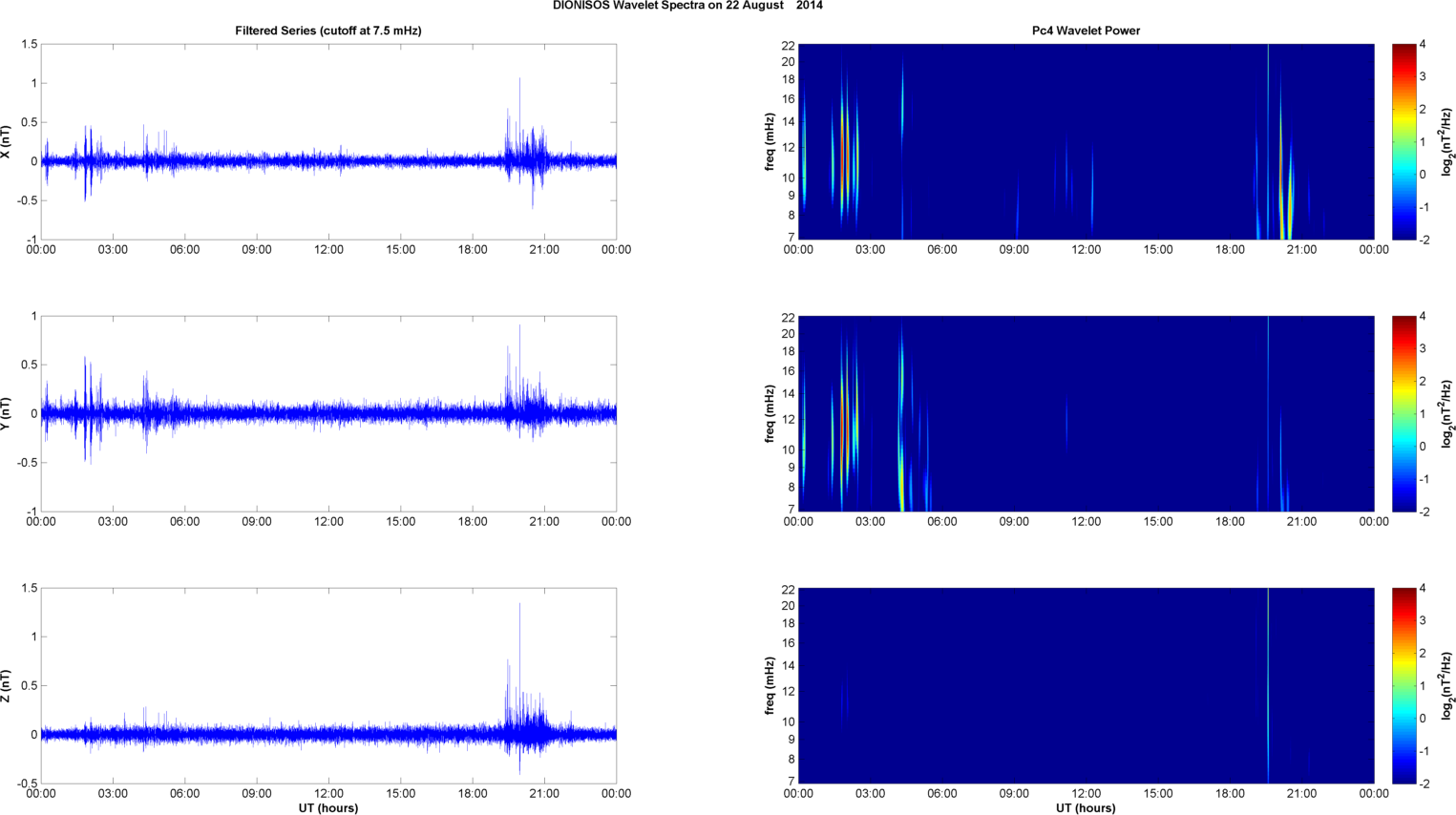The height and width of the screenshot is (815, 1456).
Task: Click the 'Z (nT)' axis label
Action: [6, 685]
